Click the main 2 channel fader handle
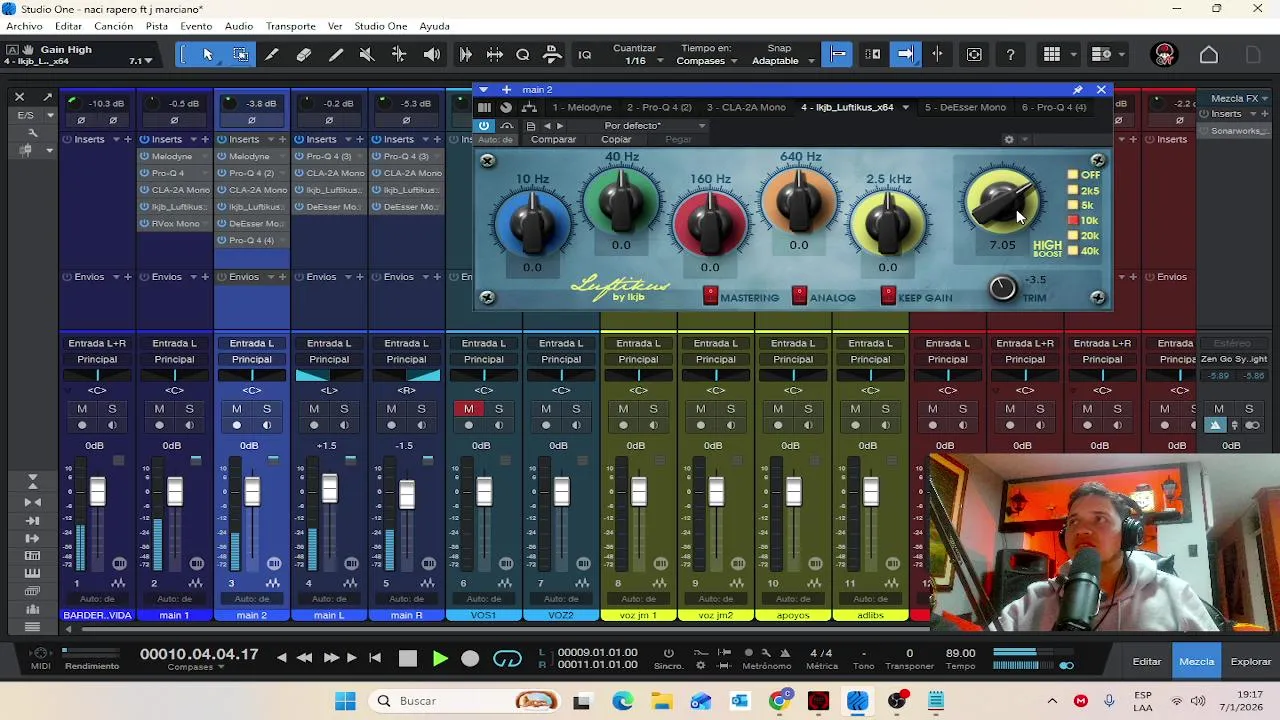 point(252,491)
